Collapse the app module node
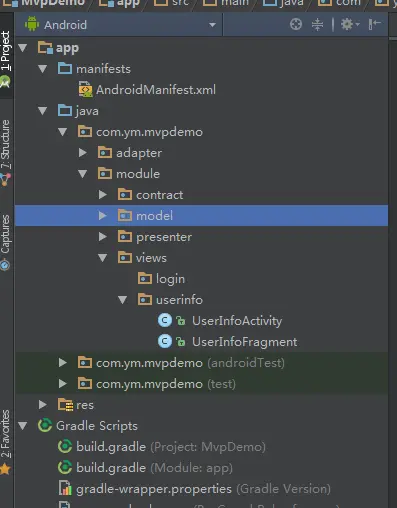 (x=23, y=48)
